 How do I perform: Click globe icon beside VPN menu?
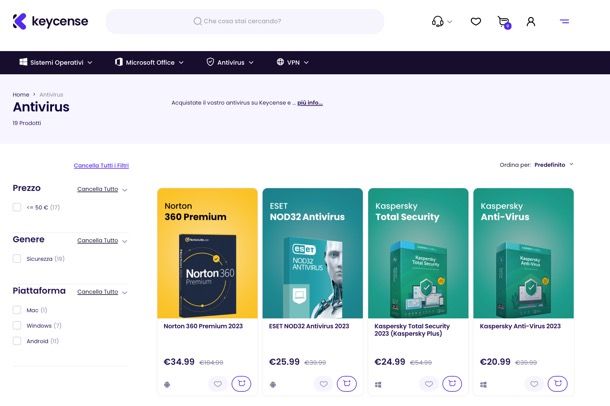tap(280, 62)
